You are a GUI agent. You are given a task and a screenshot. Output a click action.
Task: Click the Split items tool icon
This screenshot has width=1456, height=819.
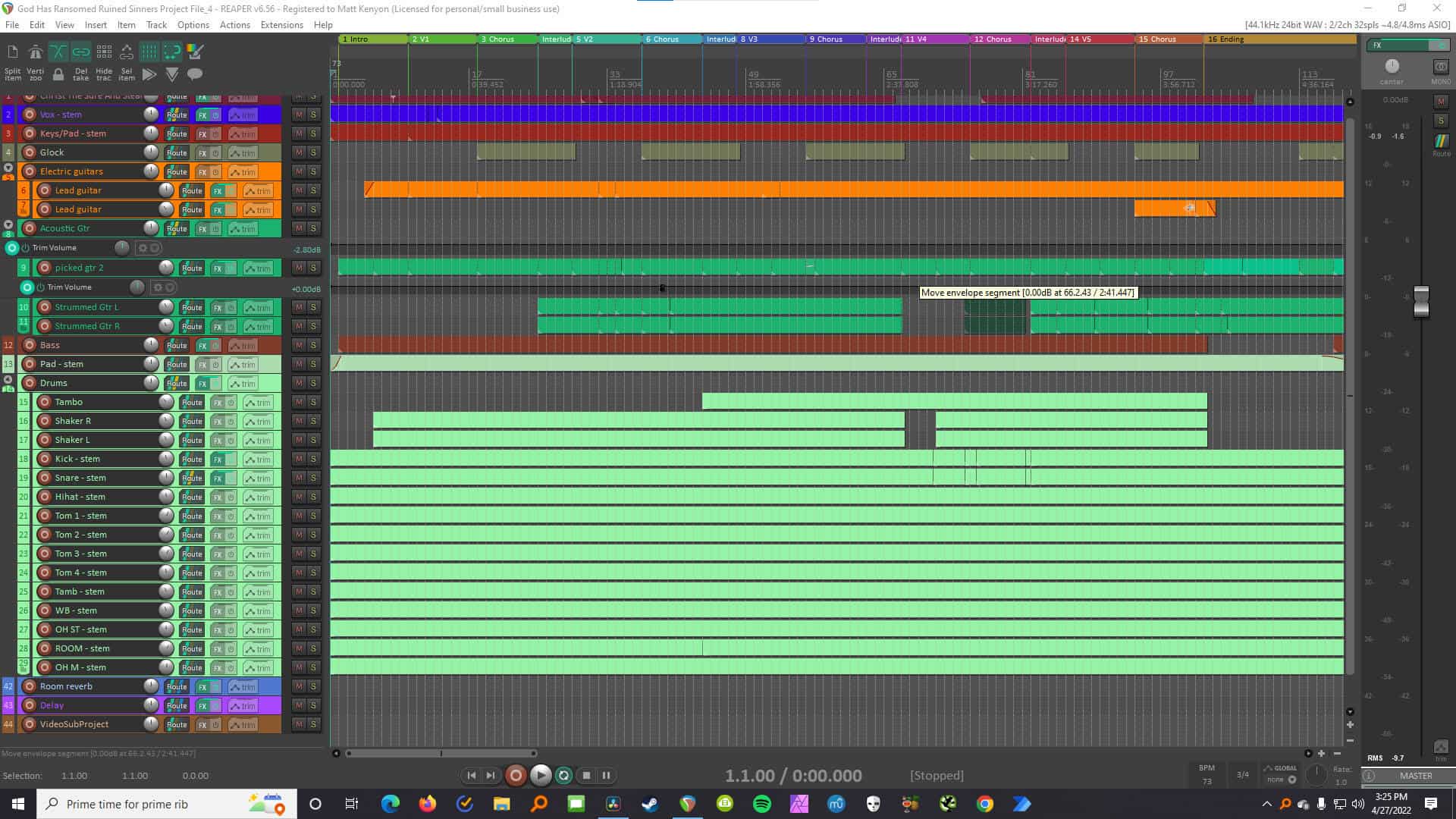pyautogui.click(x=11, y=74)
